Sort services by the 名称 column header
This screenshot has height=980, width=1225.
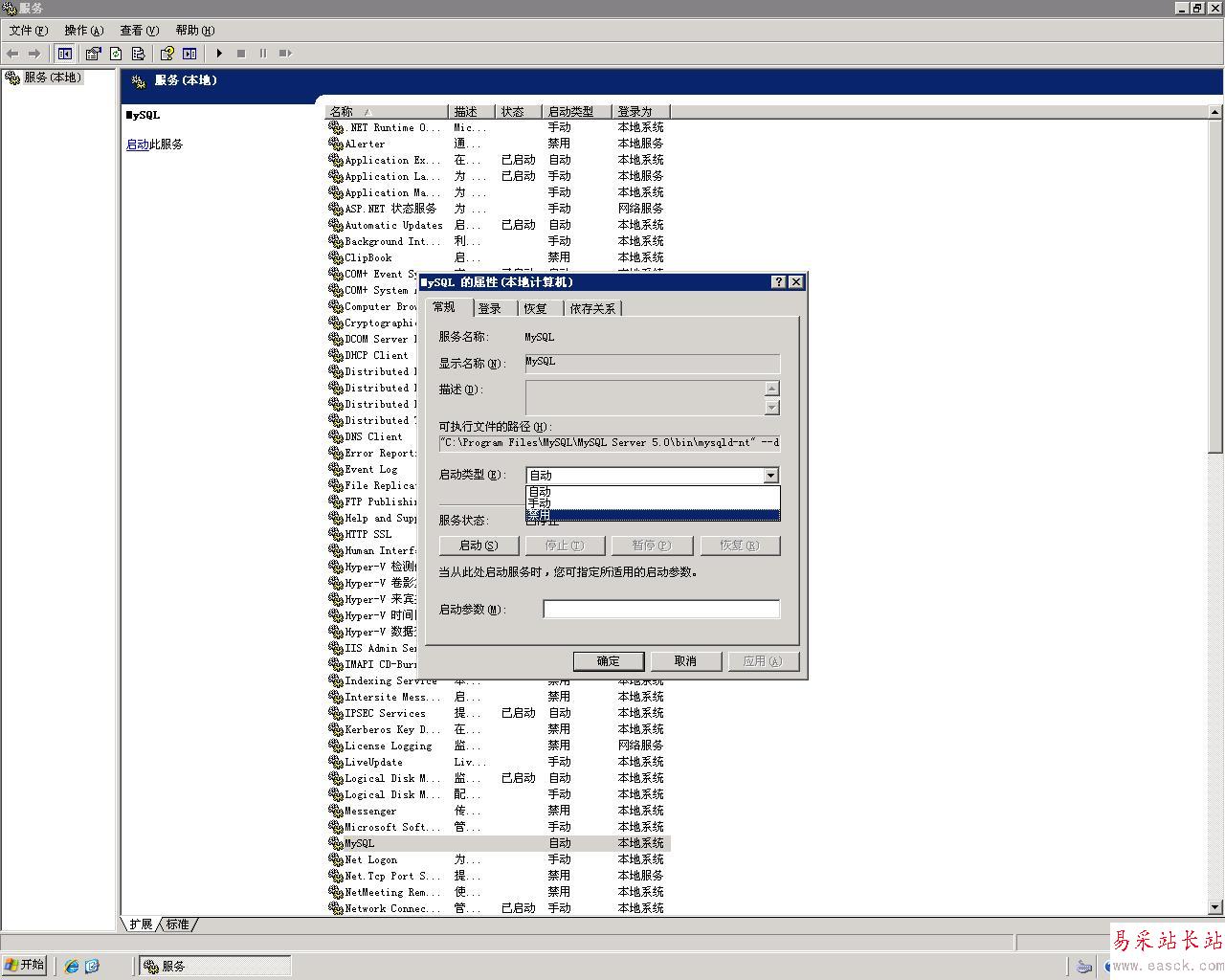(388, 112)
